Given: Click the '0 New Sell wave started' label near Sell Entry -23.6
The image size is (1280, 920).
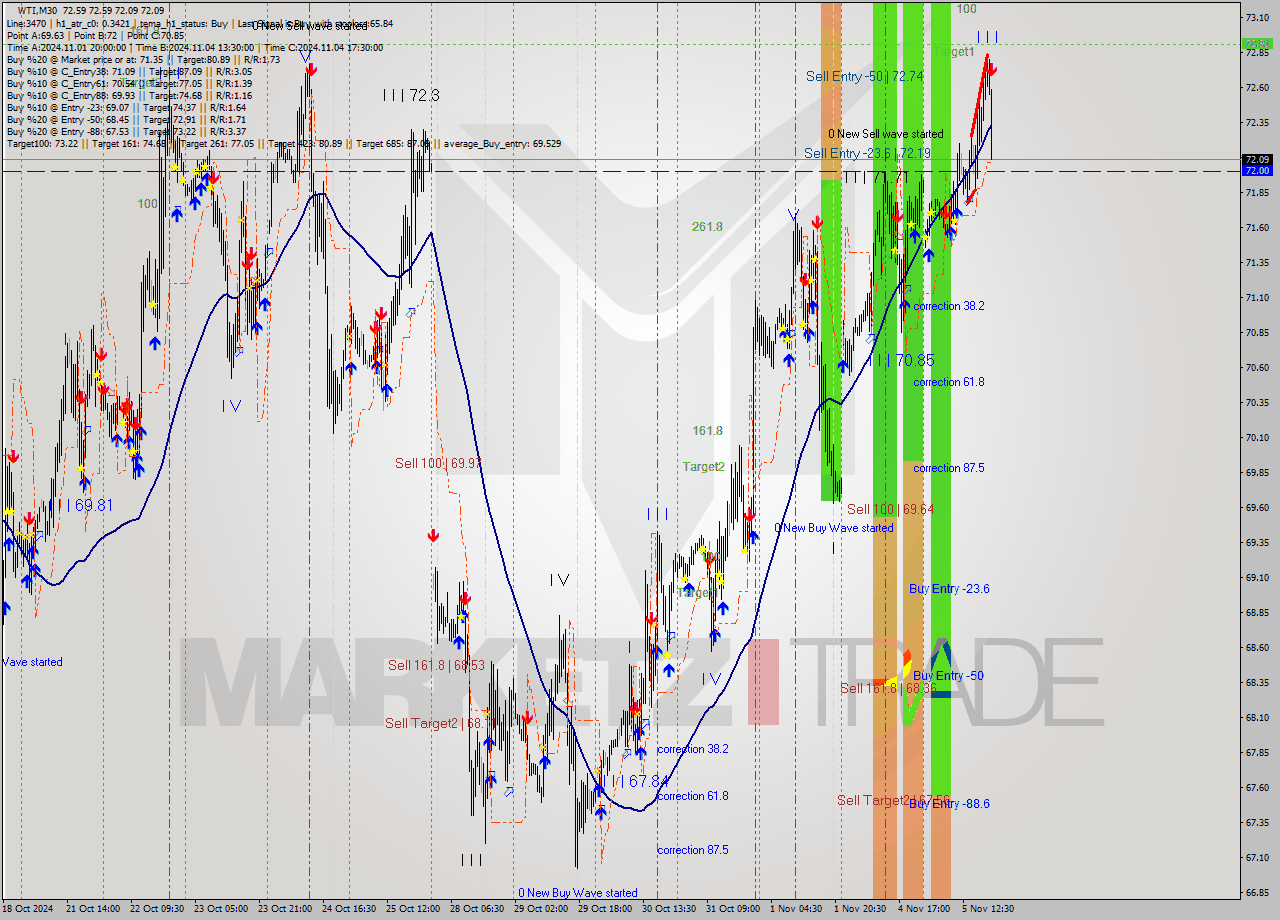Looking at the screenshot, I should coord(885,134).
